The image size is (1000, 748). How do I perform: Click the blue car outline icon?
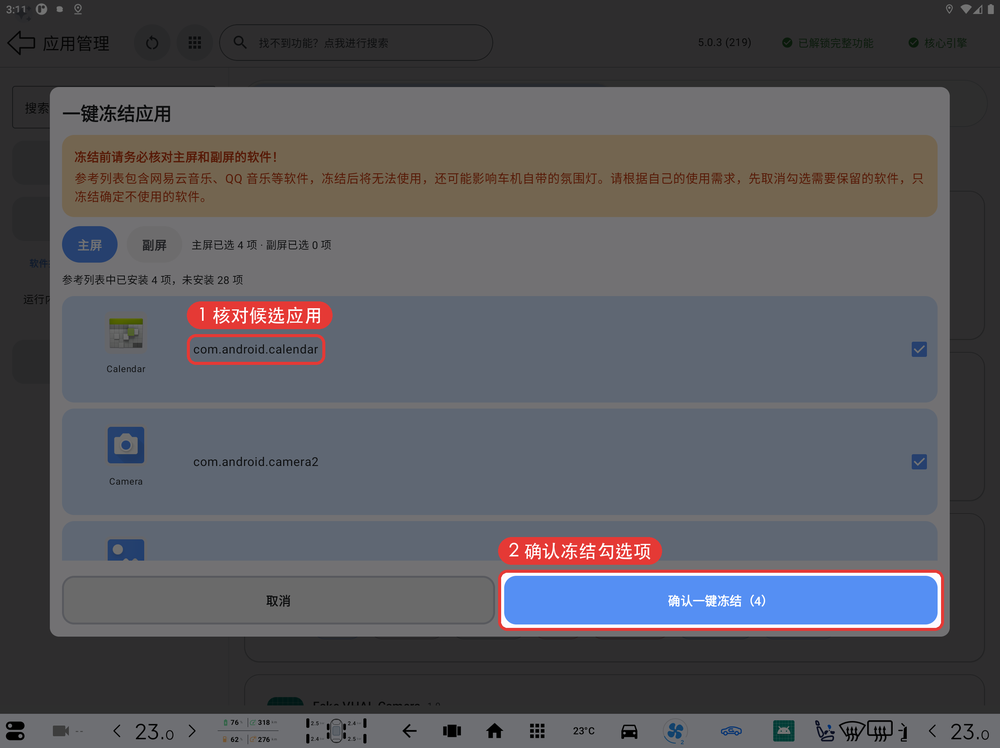click(731, 731)
